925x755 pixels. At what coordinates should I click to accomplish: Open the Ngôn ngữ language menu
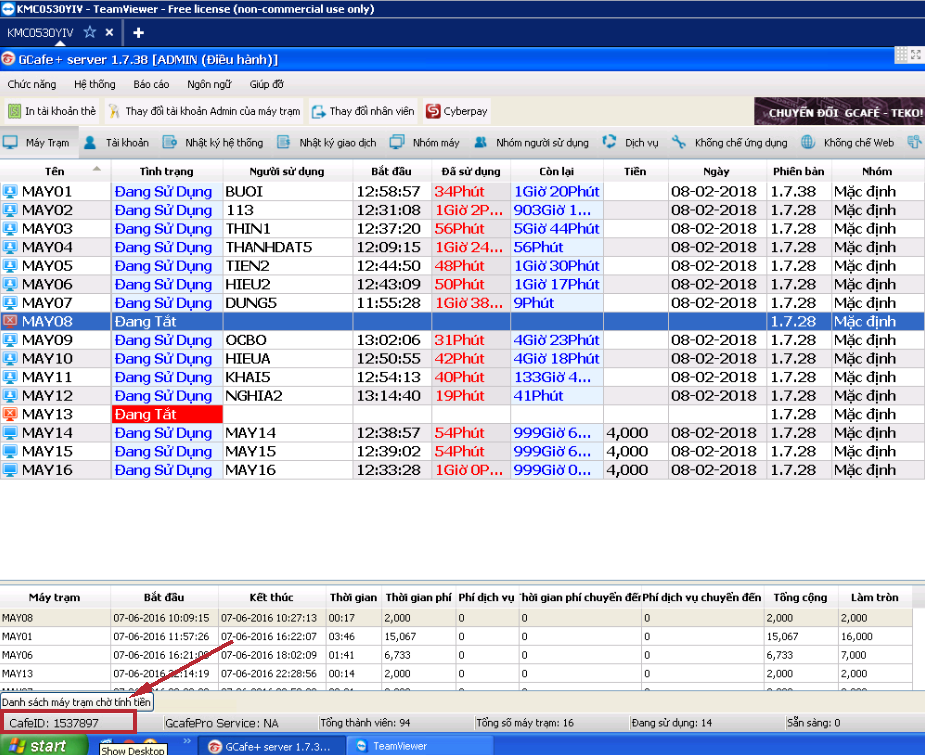(208, 85)
